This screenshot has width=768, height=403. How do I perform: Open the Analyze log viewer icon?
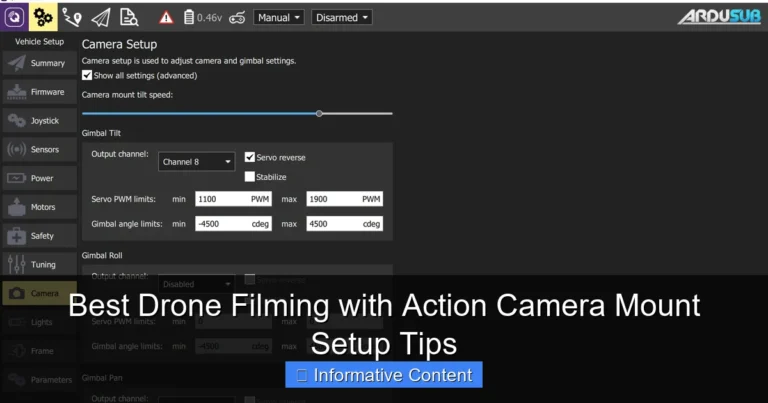tap(129, 18)
